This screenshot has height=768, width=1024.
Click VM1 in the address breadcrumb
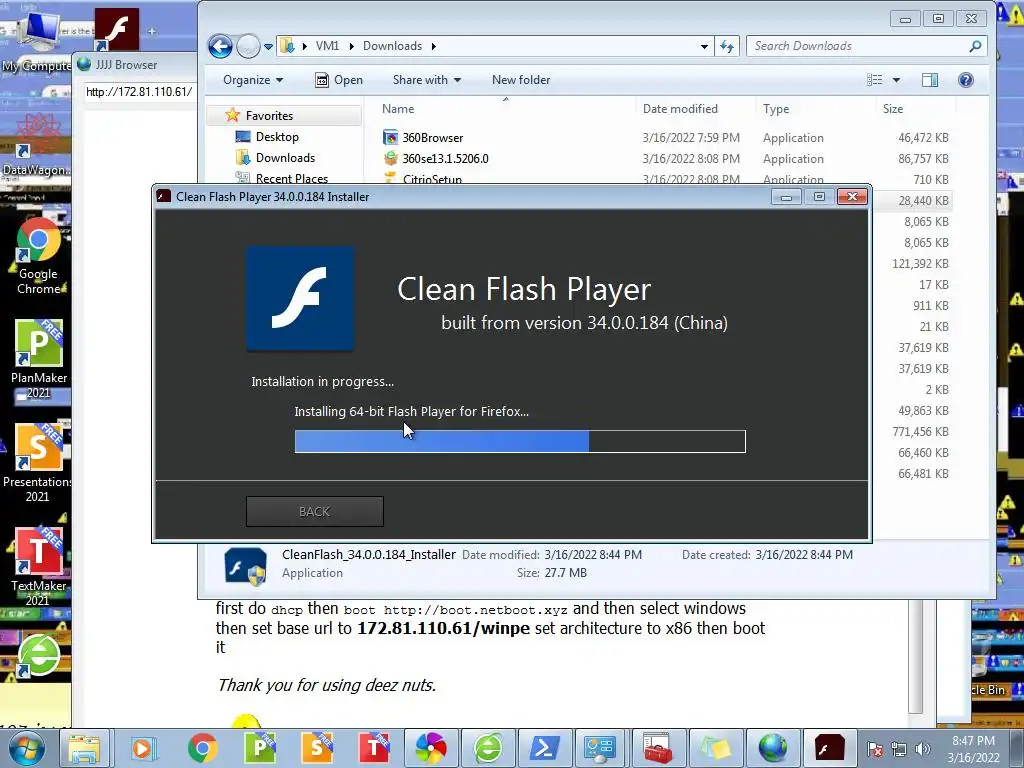coord(327,46)
